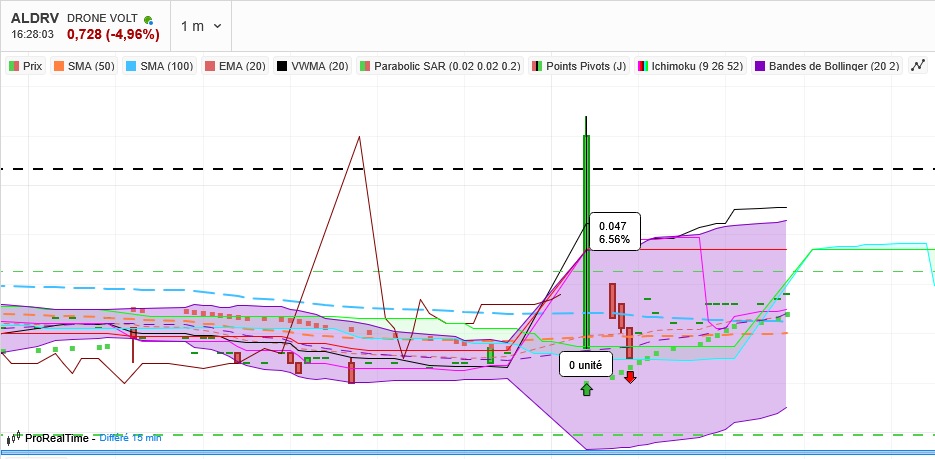The height and width of the screenshot is (459, 935).
Task: Click the 0 unité position label
Action: pyautogui.click(x=586, y=365)
